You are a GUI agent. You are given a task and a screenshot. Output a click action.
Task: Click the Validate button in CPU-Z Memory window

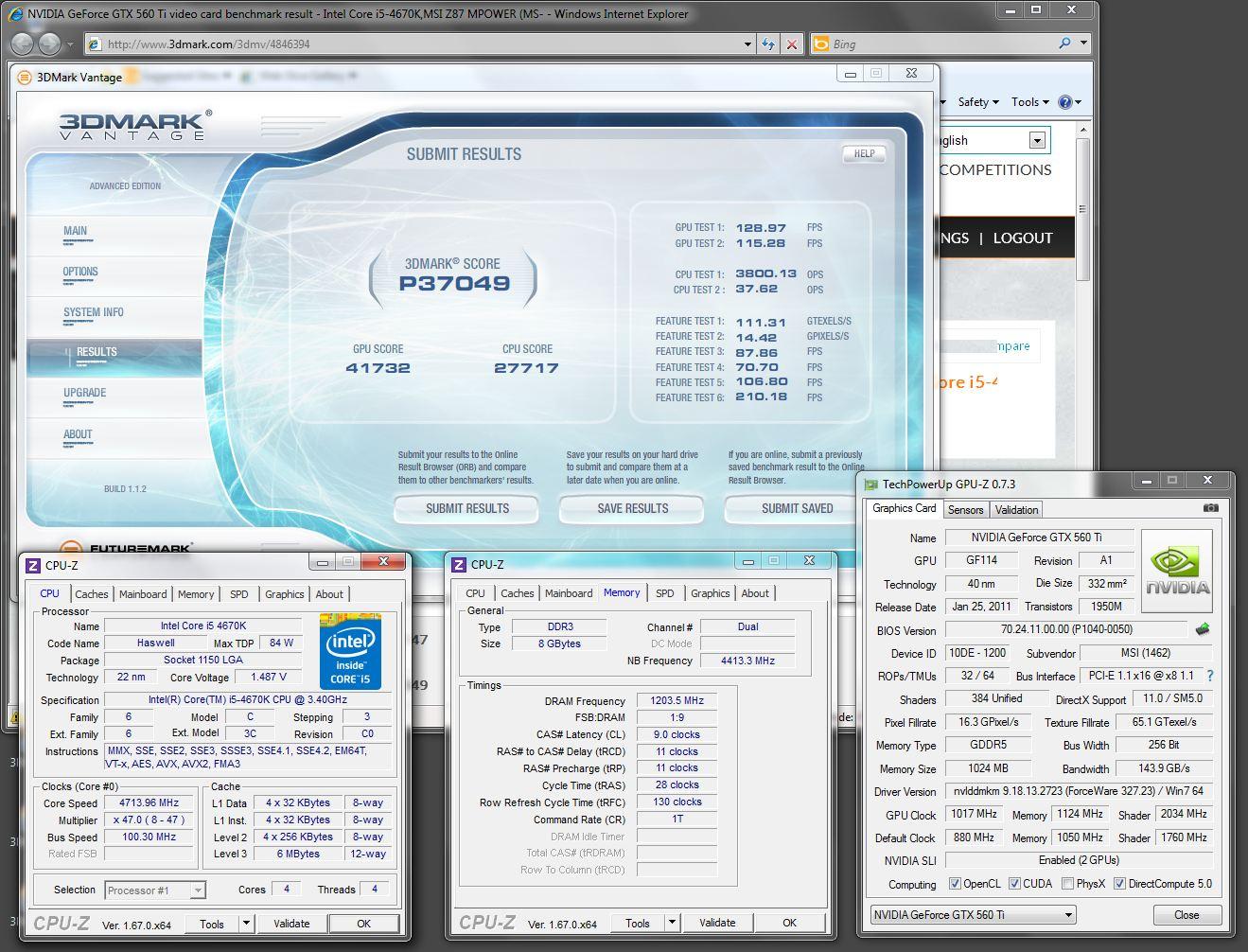pyautogui.click(x=717, y=923)
